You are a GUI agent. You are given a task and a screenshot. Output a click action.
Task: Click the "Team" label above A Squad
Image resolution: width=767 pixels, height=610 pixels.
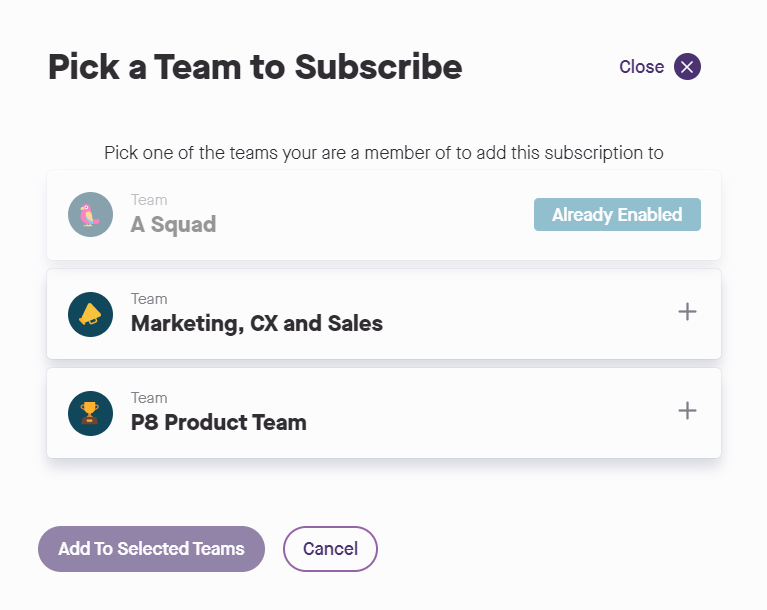(x=149, y=200)
